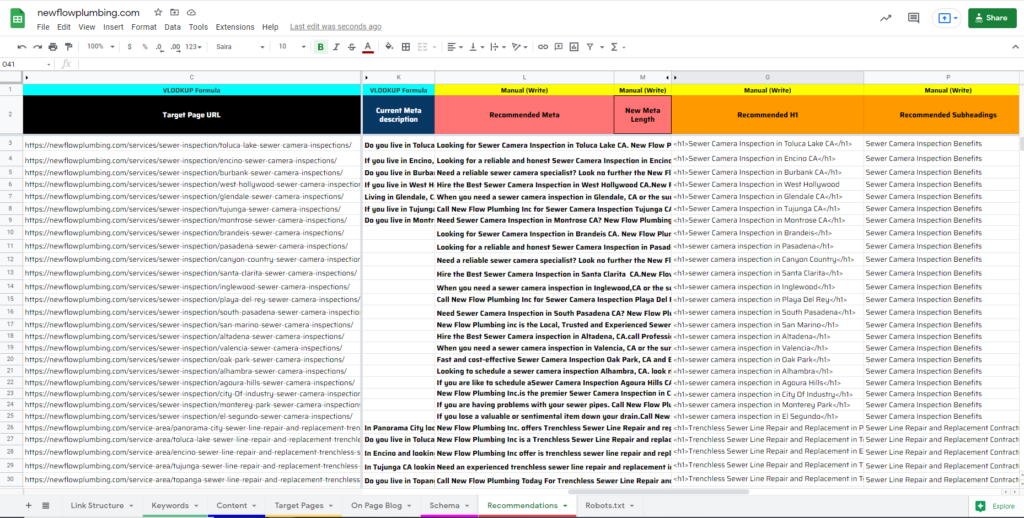
Task: View cloud save status
Action: coord(191,12)
